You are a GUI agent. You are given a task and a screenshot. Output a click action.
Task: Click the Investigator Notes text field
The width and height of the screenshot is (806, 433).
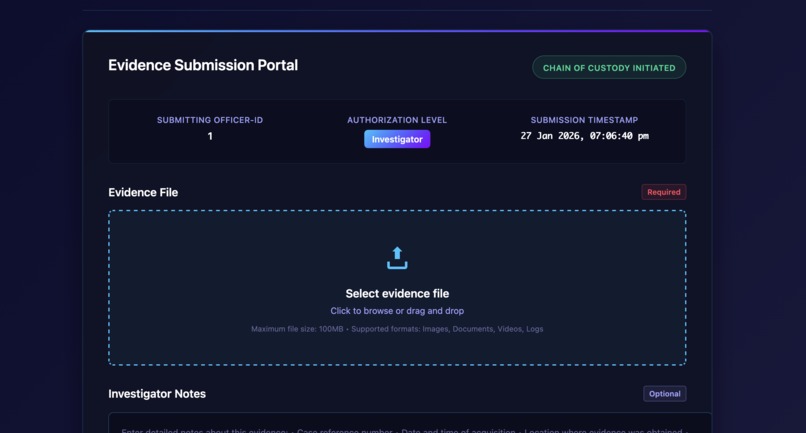(410, 423)
